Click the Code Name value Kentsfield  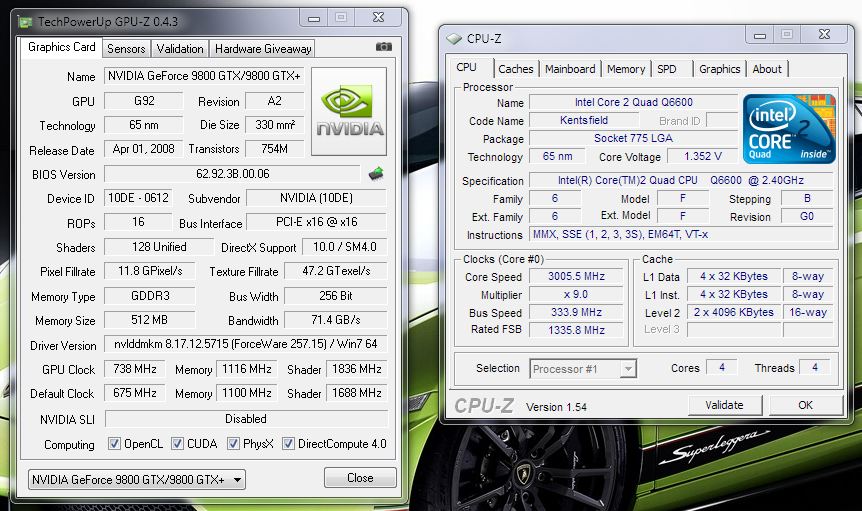(x=584, y=120)
